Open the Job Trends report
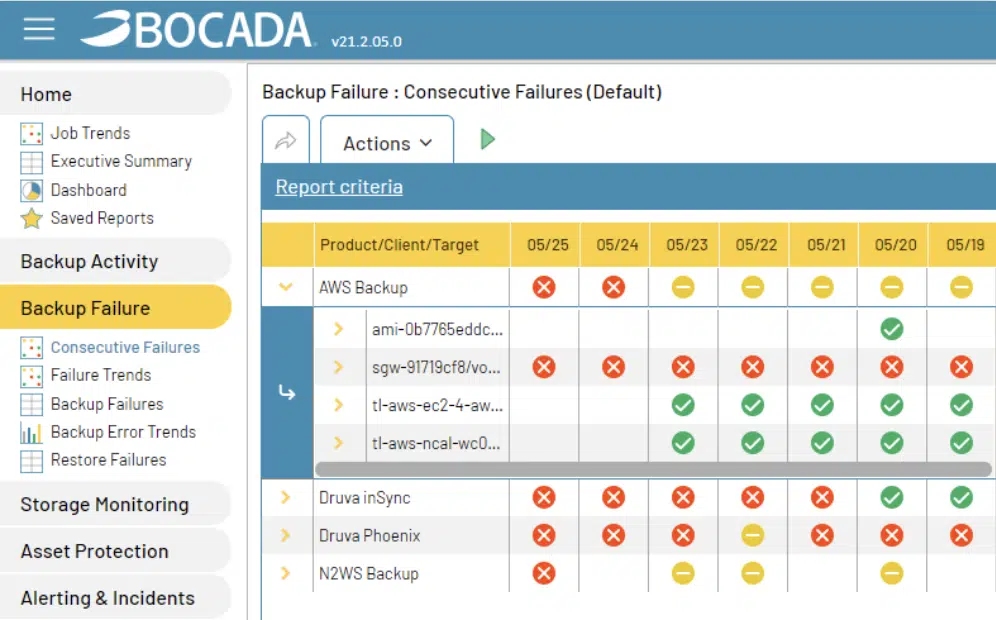996x620 pixels. click(90, 133)
